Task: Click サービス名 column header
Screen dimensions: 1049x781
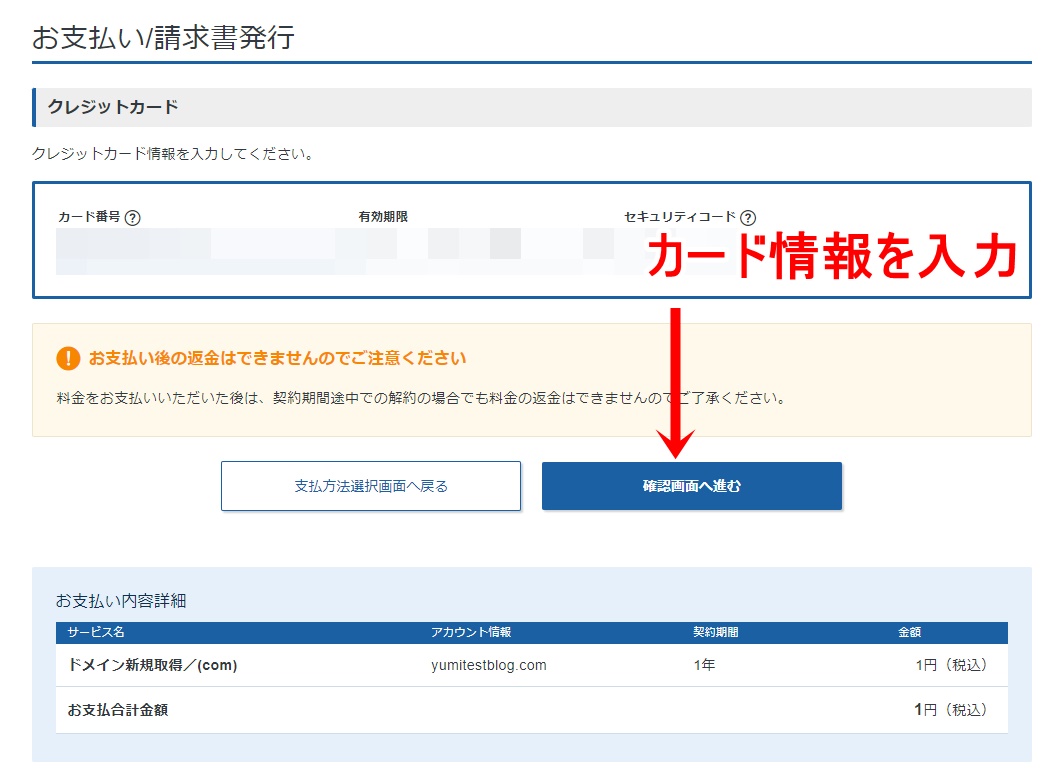Action: click(96, 632)
